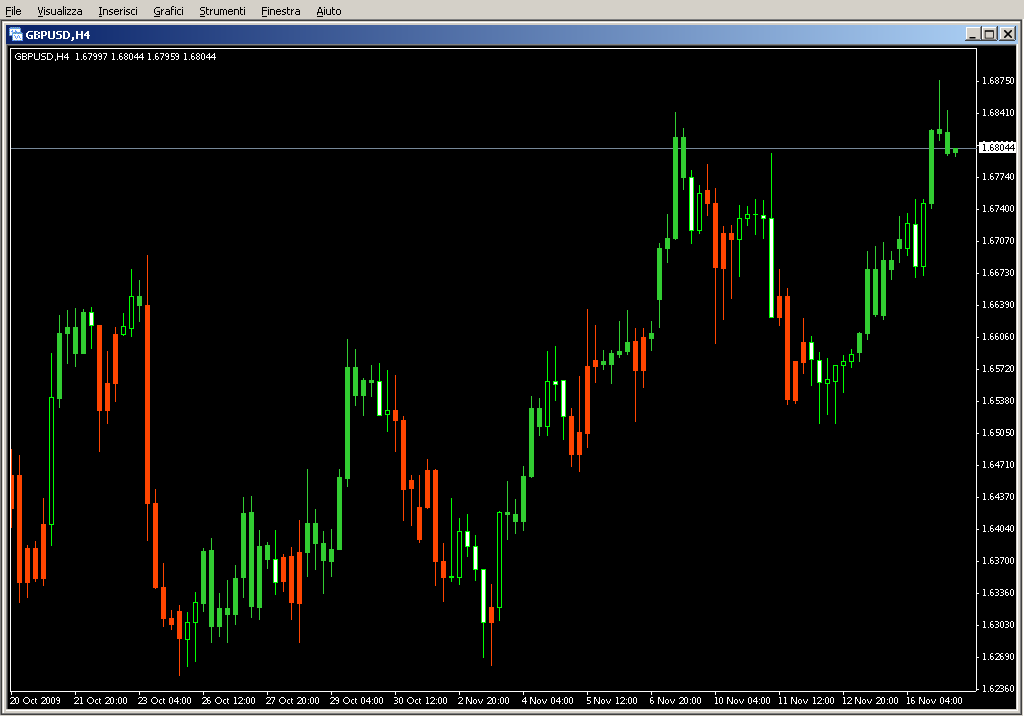
Task: Click the 26 Oct 12:00 time axis label
Action: [229, 701]
